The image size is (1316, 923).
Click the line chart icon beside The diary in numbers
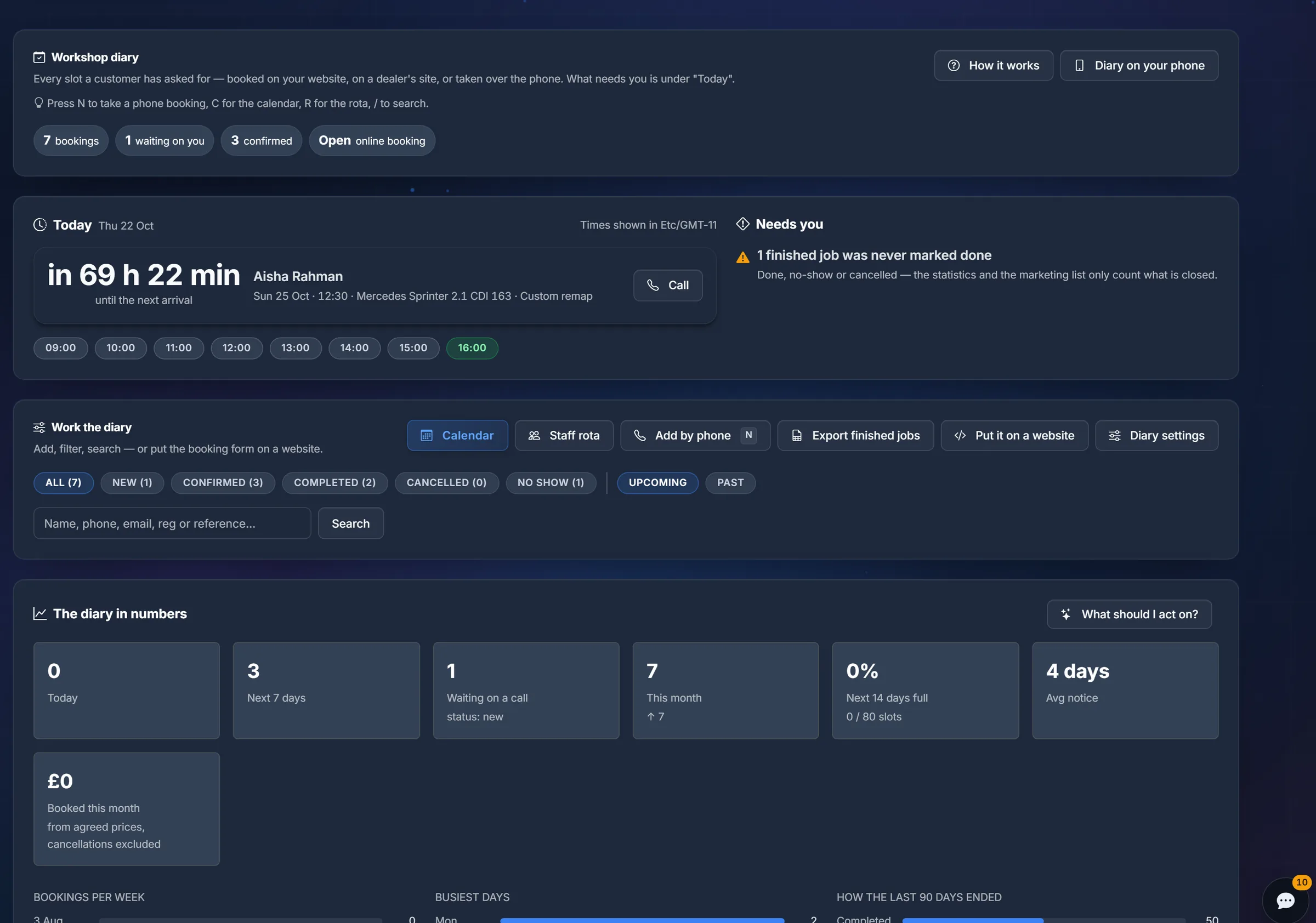[39, 614]
